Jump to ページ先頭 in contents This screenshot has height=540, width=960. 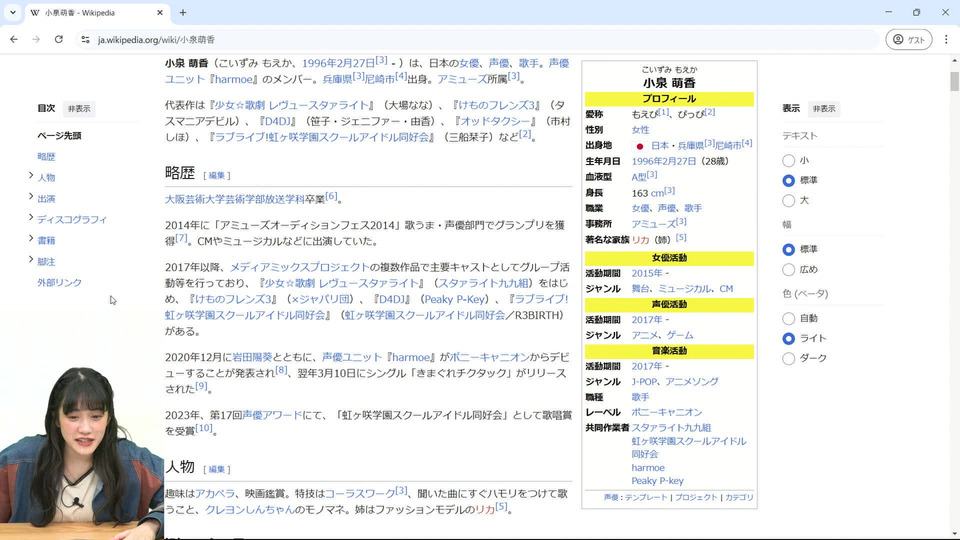(59, 135)
